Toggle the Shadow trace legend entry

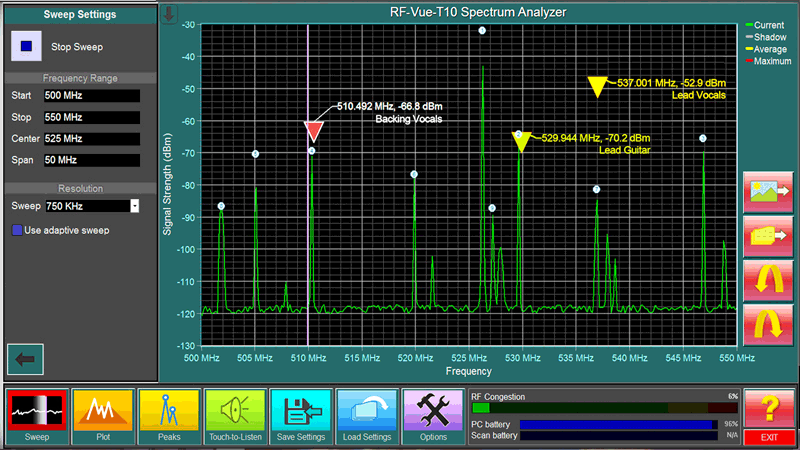coord(766,37)
